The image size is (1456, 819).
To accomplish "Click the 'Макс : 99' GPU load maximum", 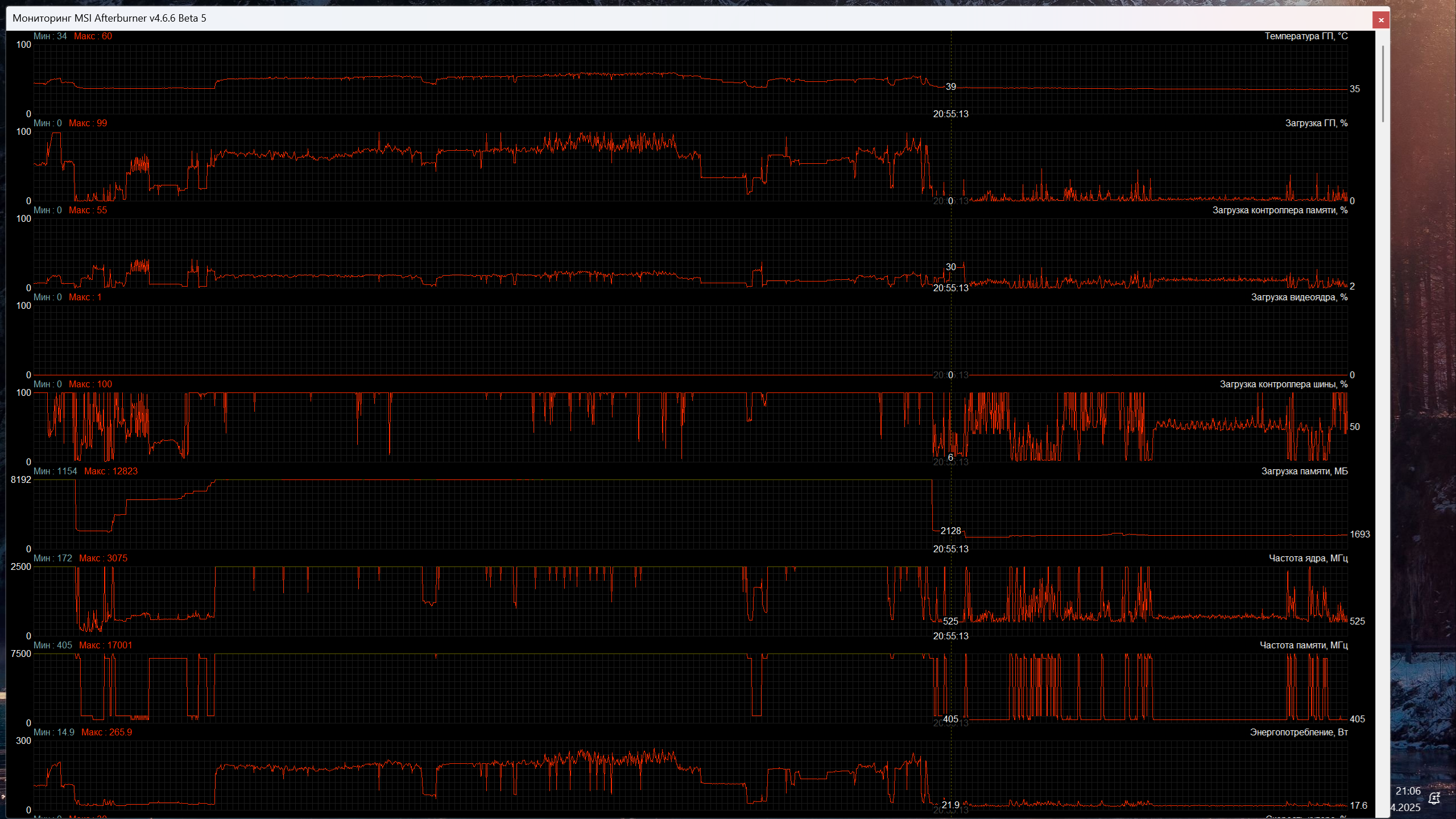I will coord(88,123).
